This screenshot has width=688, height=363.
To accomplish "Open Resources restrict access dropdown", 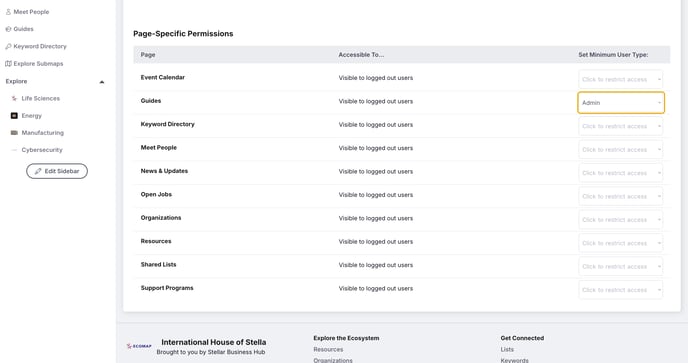I will pos(620,243).
